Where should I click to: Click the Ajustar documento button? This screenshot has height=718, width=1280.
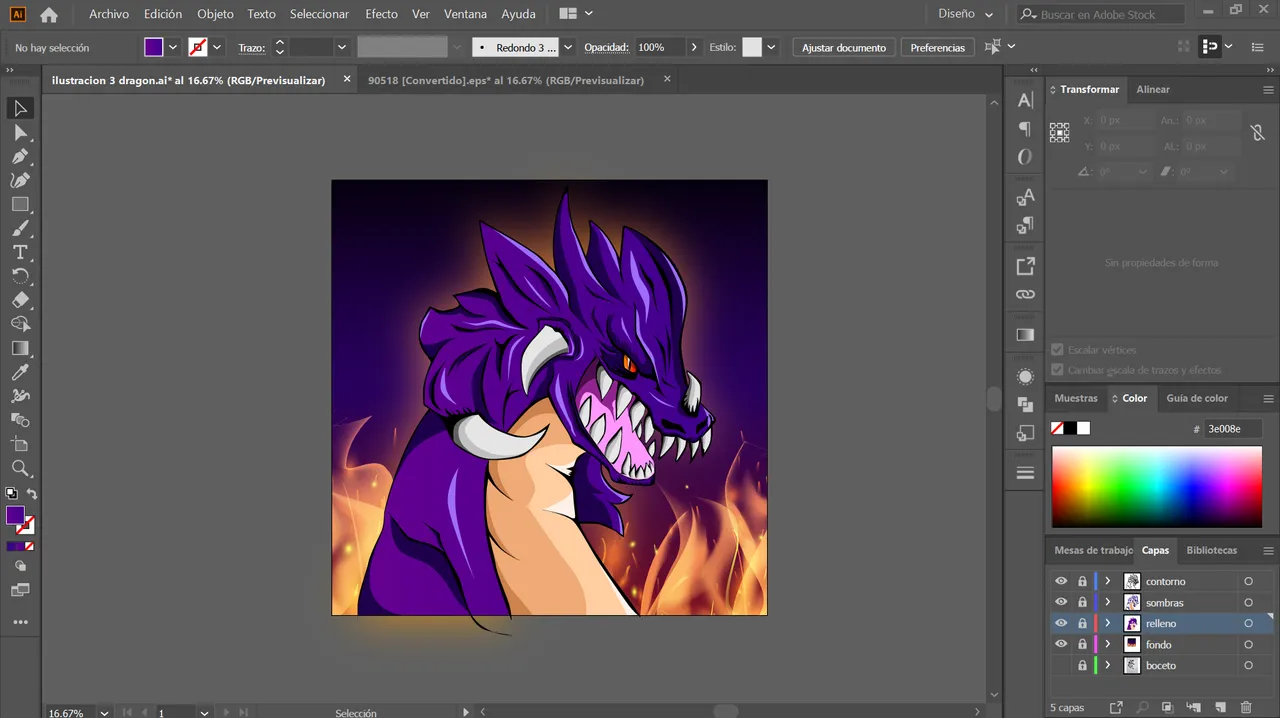[844, 47]
